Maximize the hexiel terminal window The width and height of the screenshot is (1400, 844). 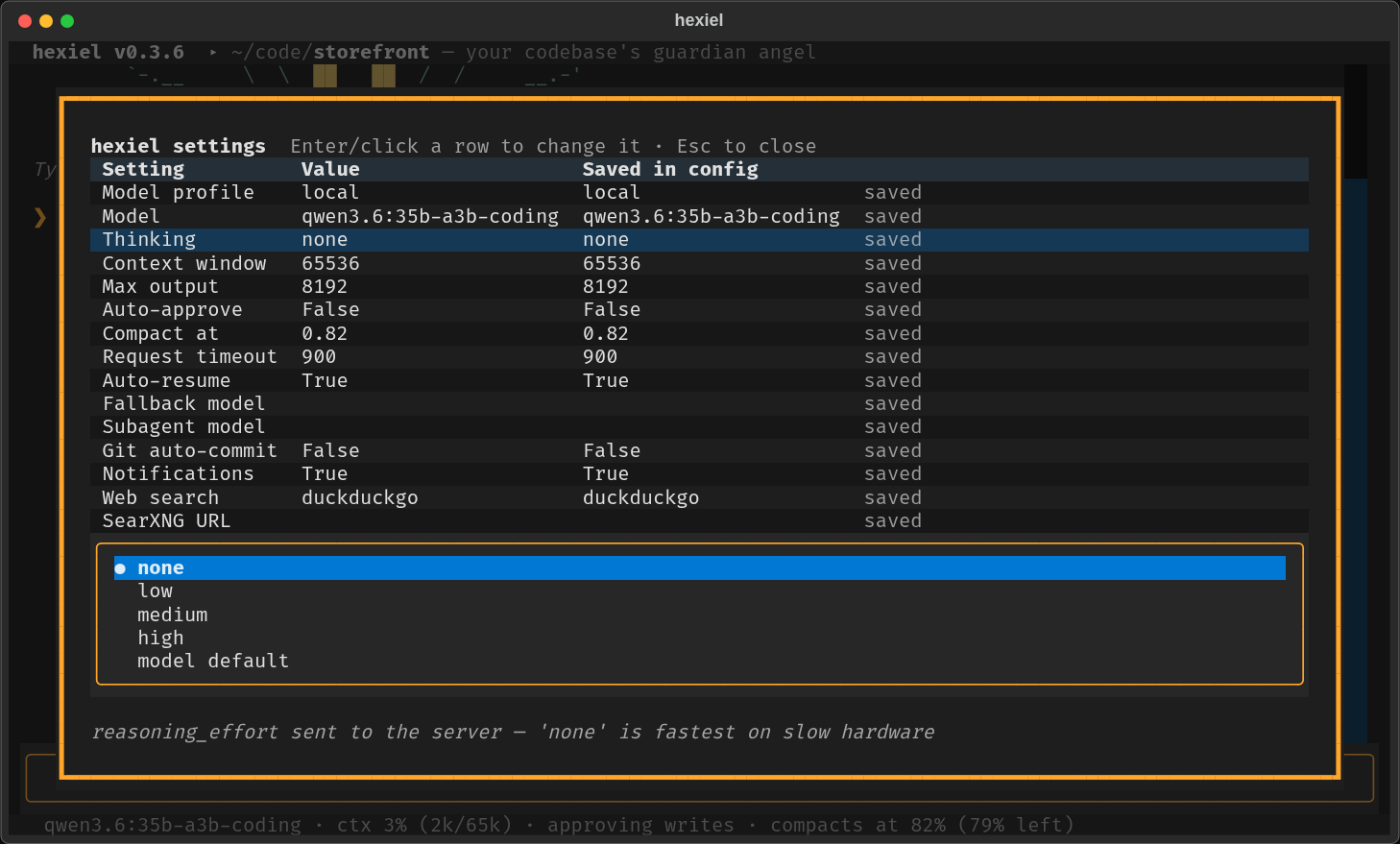click(67, 20)
